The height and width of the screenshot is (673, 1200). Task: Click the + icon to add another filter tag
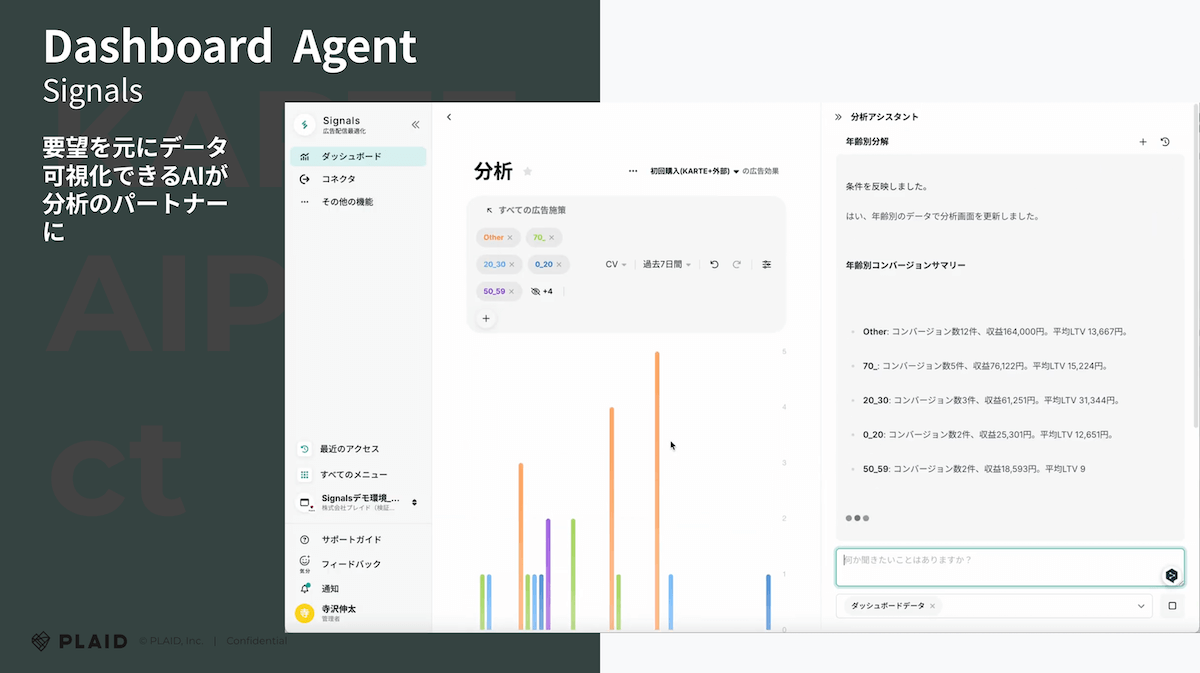pyautogui.click(x=485, y=318)
